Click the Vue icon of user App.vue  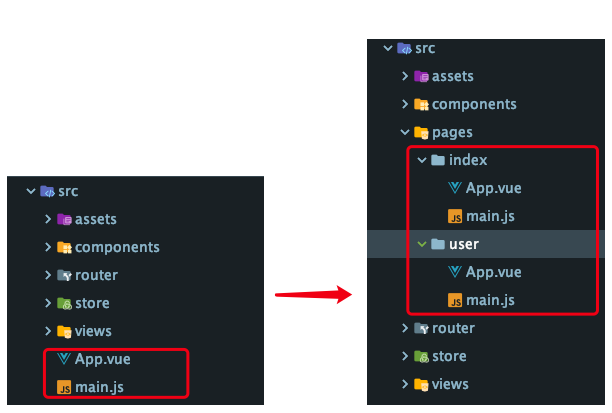(455, 272)
